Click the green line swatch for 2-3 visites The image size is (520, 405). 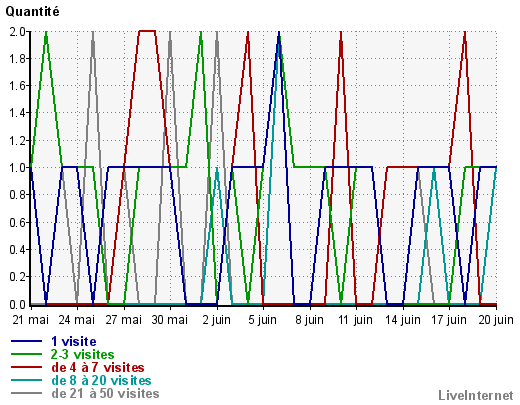click(x=27, y=354)
